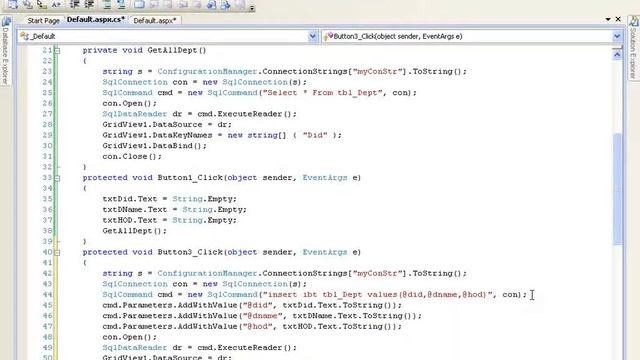Click 'txtDid.Text' on line 35

coord(130,199)
